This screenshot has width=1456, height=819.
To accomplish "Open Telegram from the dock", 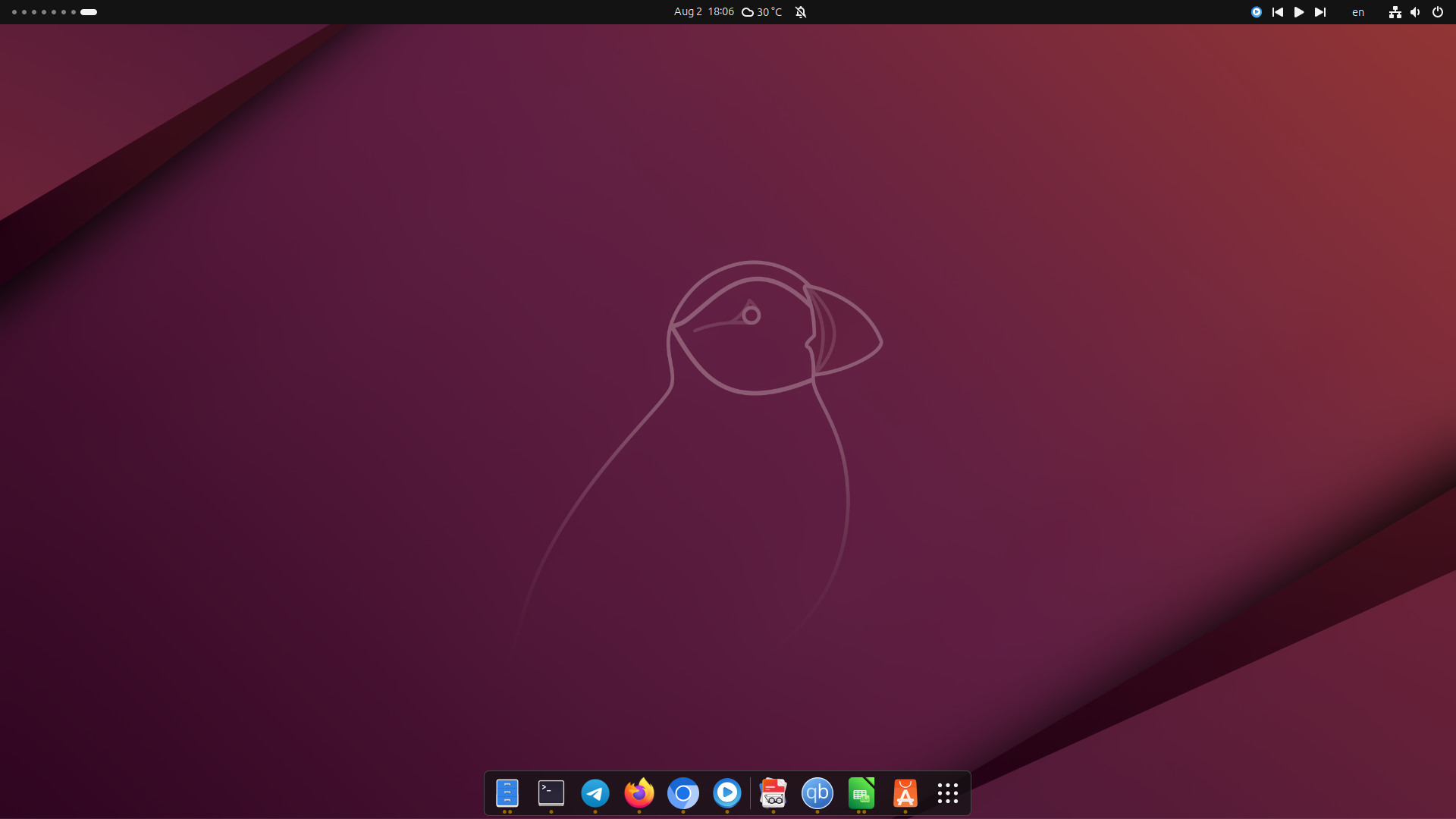I will pos(595,793).
